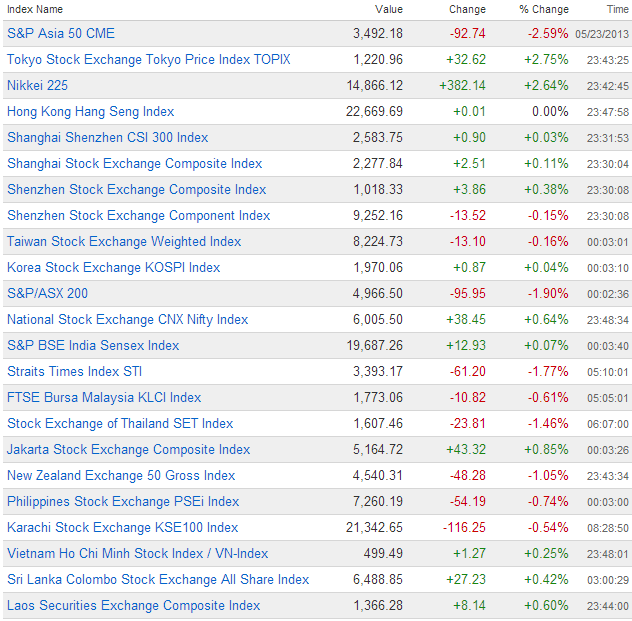The height and width of the screenshot is (621, 632).
Task: Click the Index Name column header
Action: 35,9
